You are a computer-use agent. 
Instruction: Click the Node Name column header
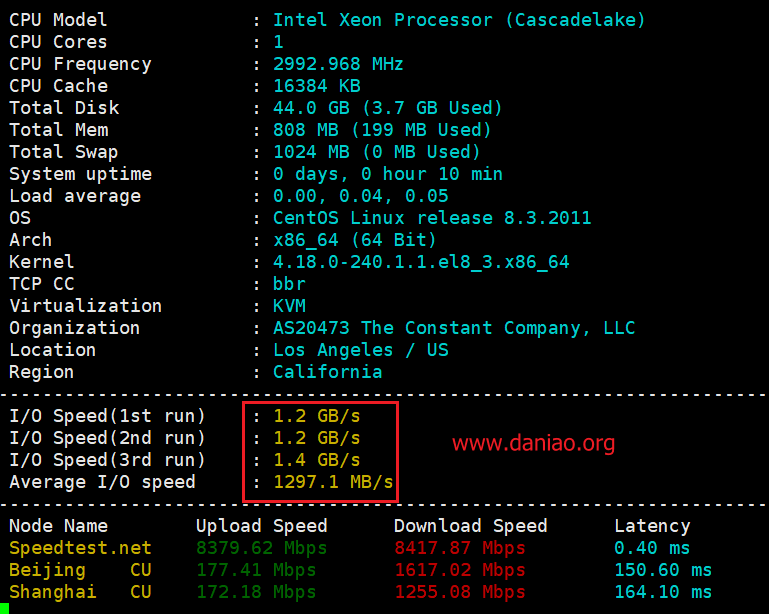pos(58,526)
